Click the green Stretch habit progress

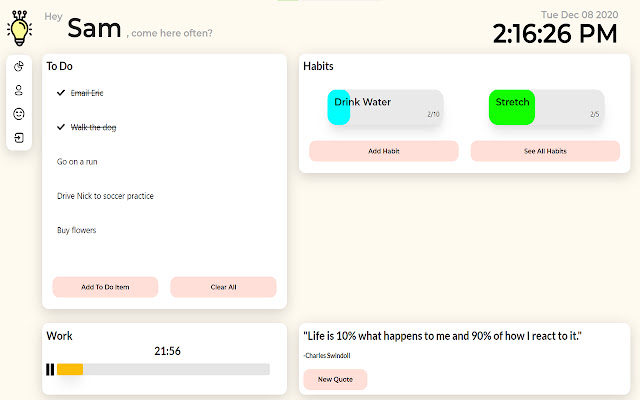512,108
